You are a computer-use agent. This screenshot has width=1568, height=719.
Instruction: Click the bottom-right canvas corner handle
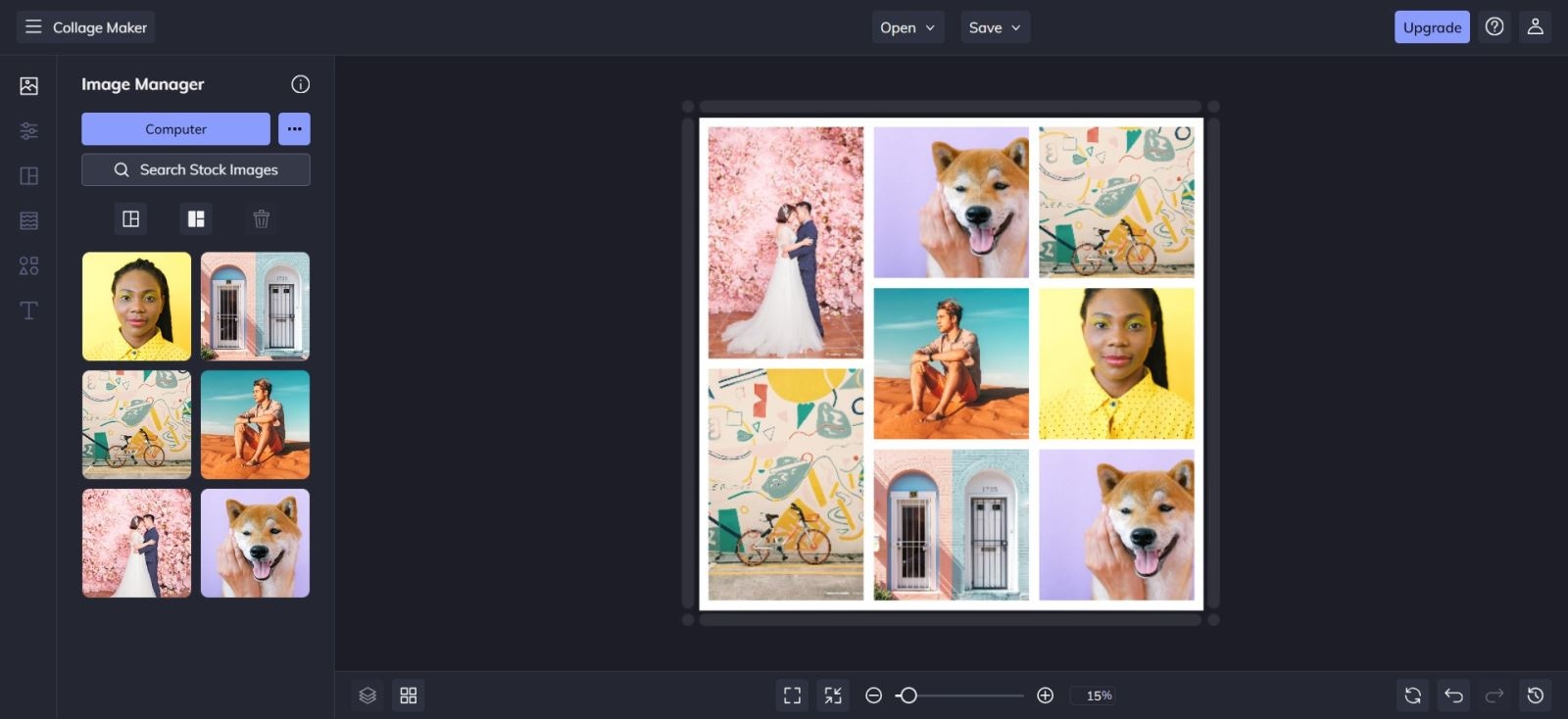(1213, 620)
